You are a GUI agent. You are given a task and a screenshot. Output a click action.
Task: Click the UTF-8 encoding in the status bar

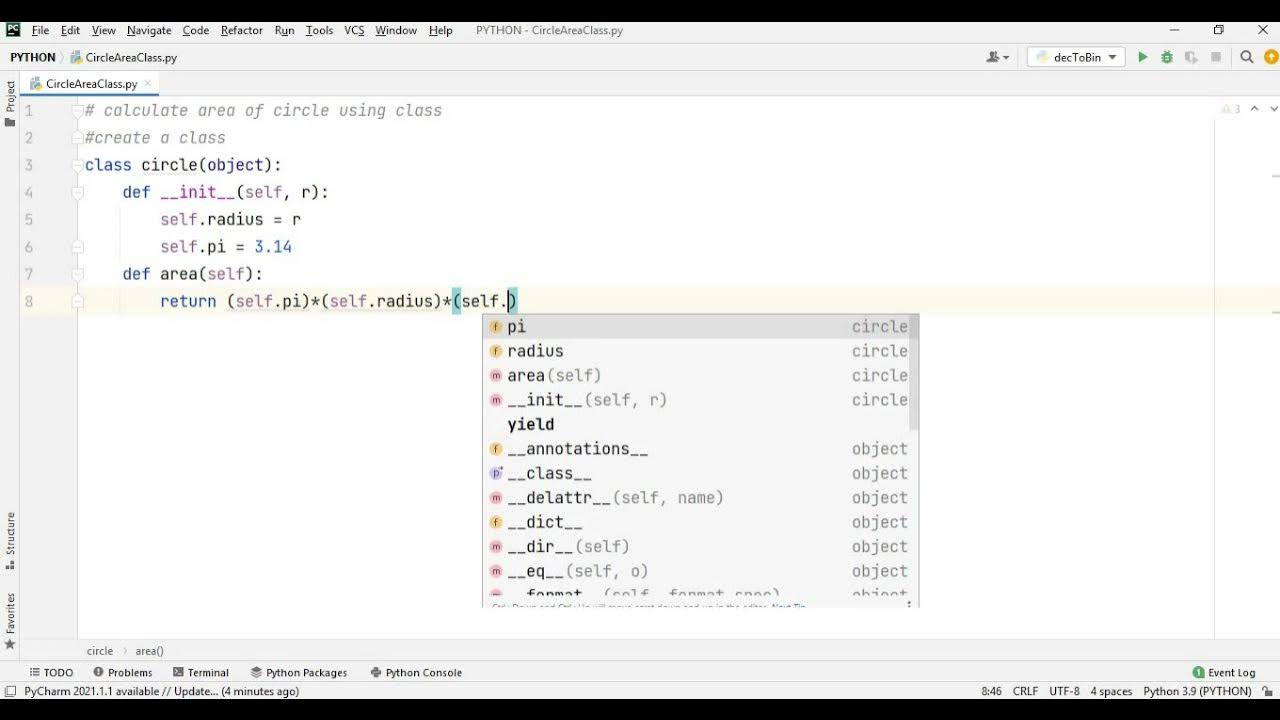[1064, 691]
